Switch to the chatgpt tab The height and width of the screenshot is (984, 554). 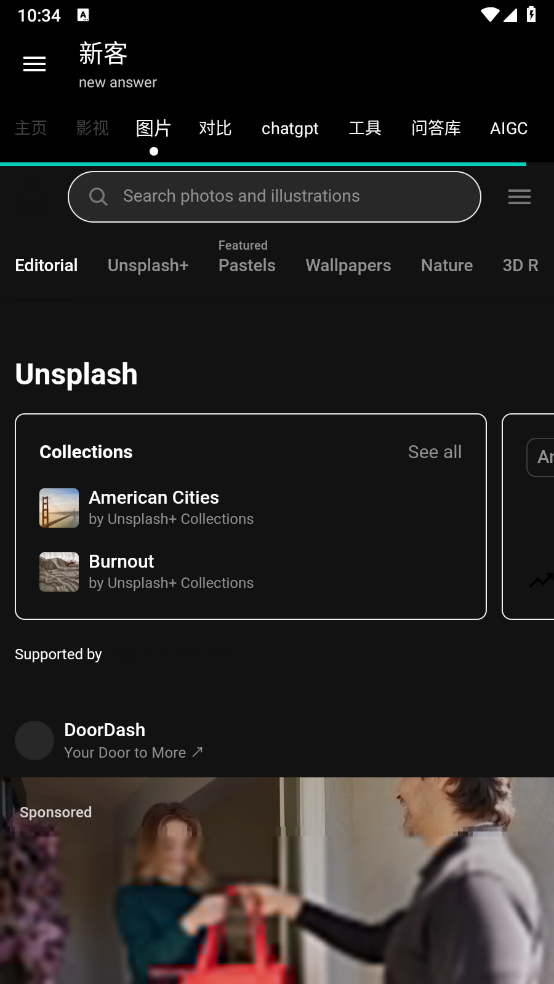click(290, 129)
